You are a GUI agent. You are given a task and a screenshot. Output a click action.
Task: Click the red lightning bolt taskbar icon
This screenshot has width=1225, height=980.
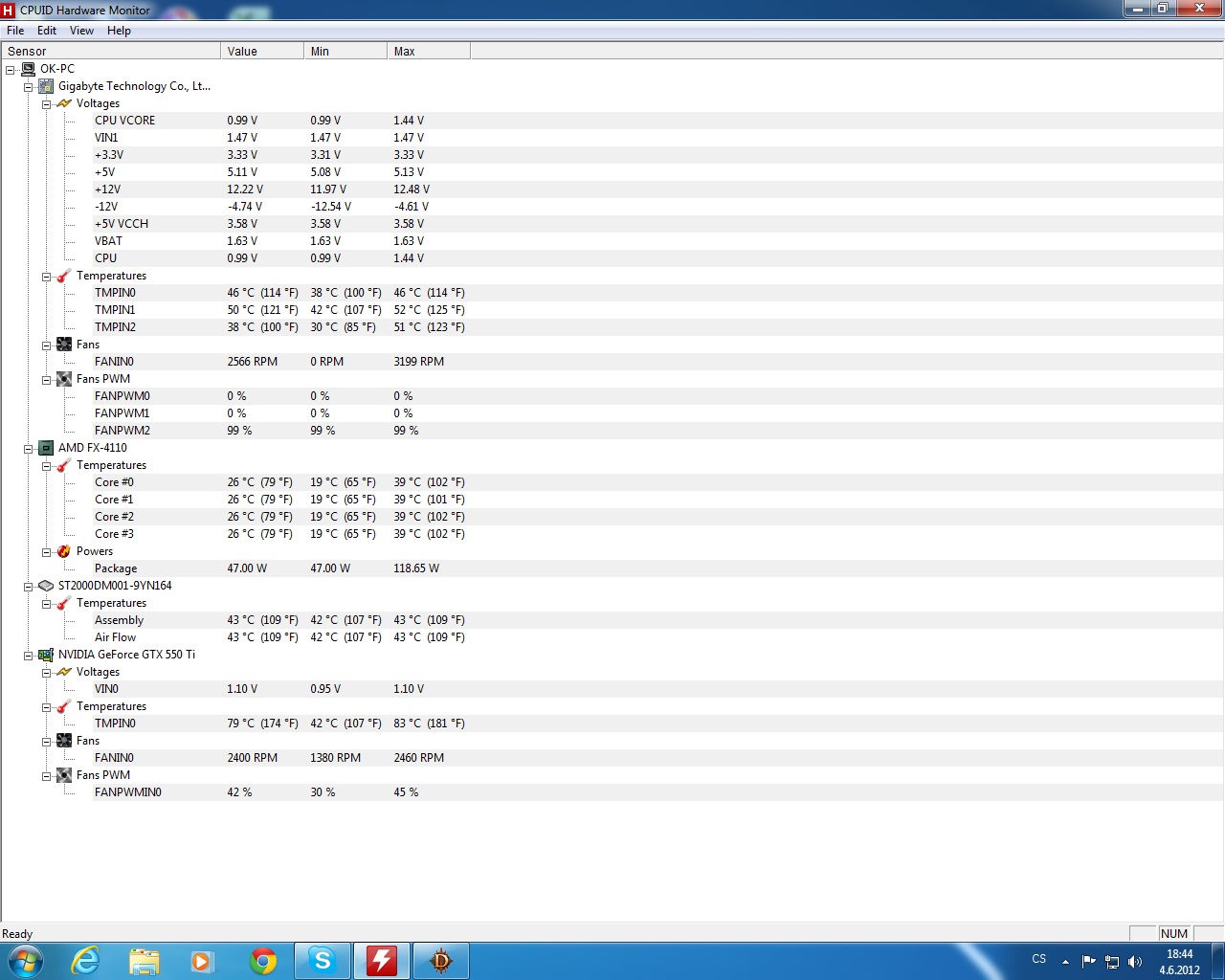tap(382, 961)
